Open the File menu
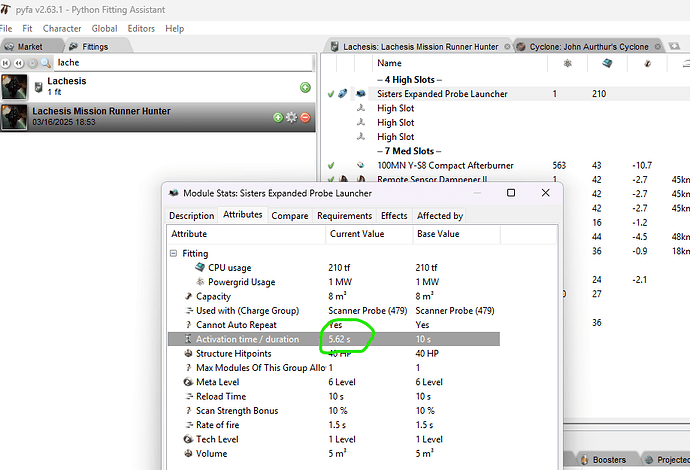This screenshot has width=690, height=470. [x=6, y=29]
